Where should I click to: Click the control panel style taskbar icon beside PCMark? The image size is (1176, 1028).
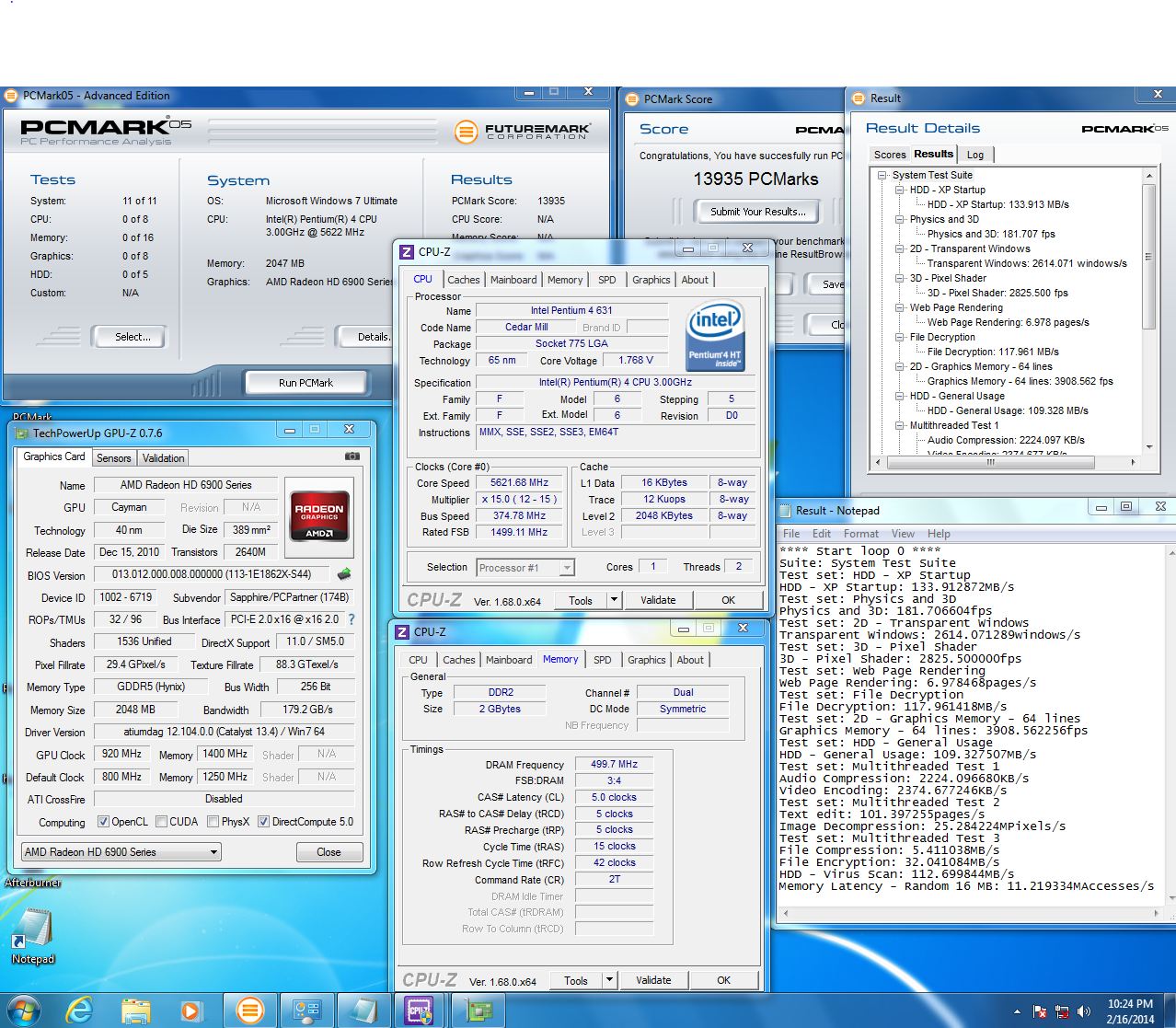tap(306, 1011)
